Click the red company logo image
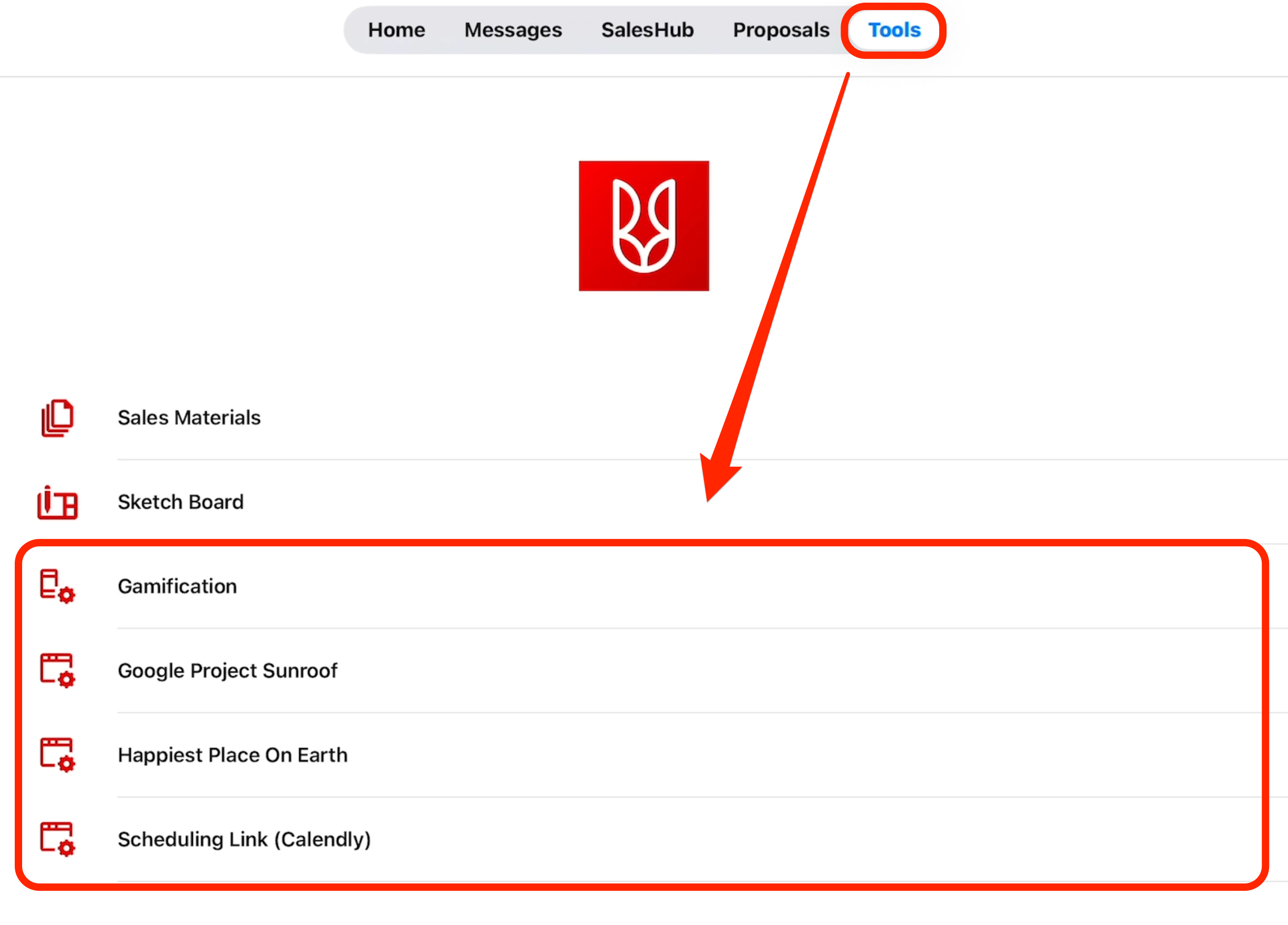This screenshot has height=925, width=1288. [x=643, y=226]
